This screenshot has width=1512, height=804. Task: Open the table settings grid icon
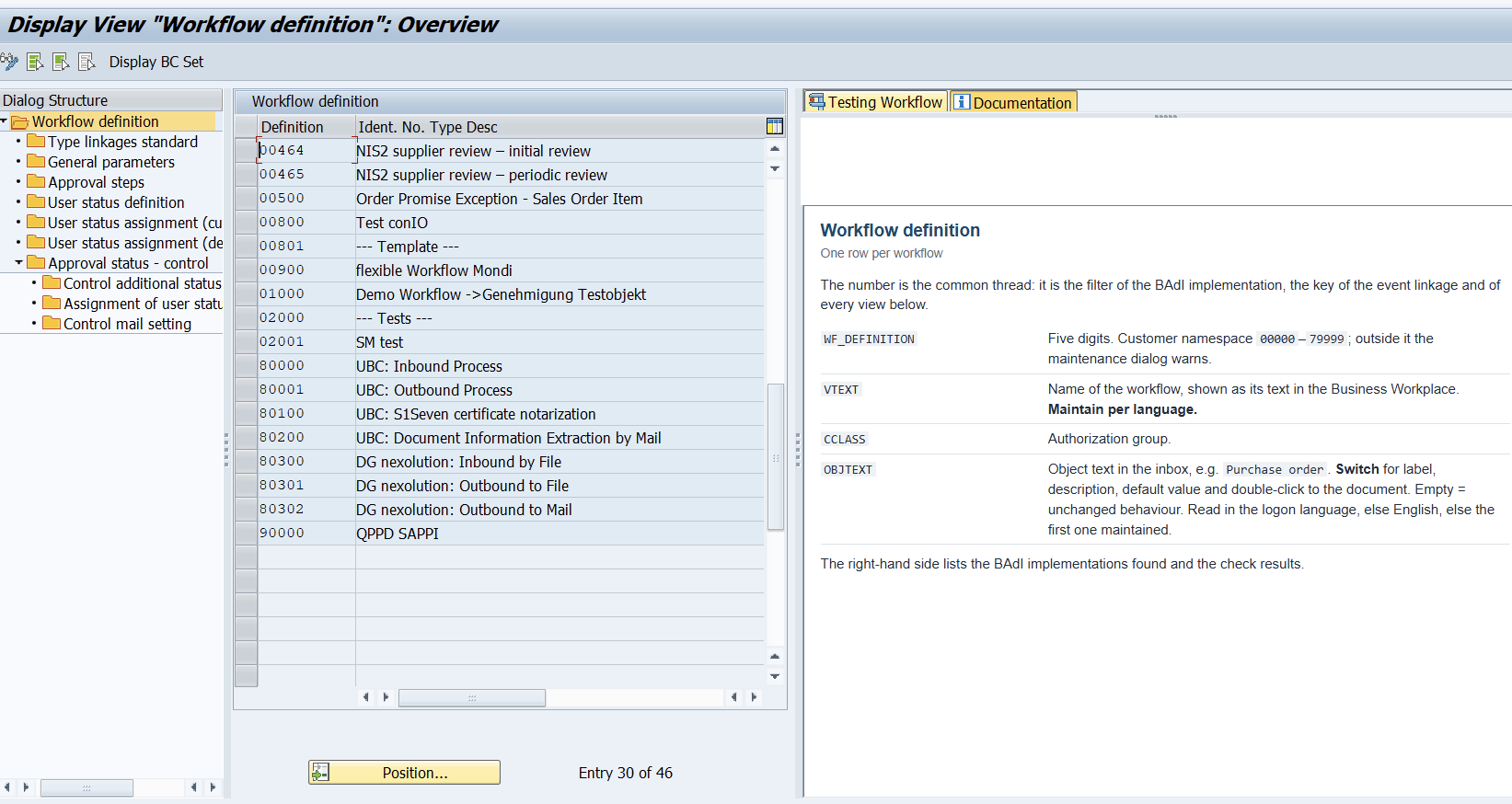click(x=775, y=126)
